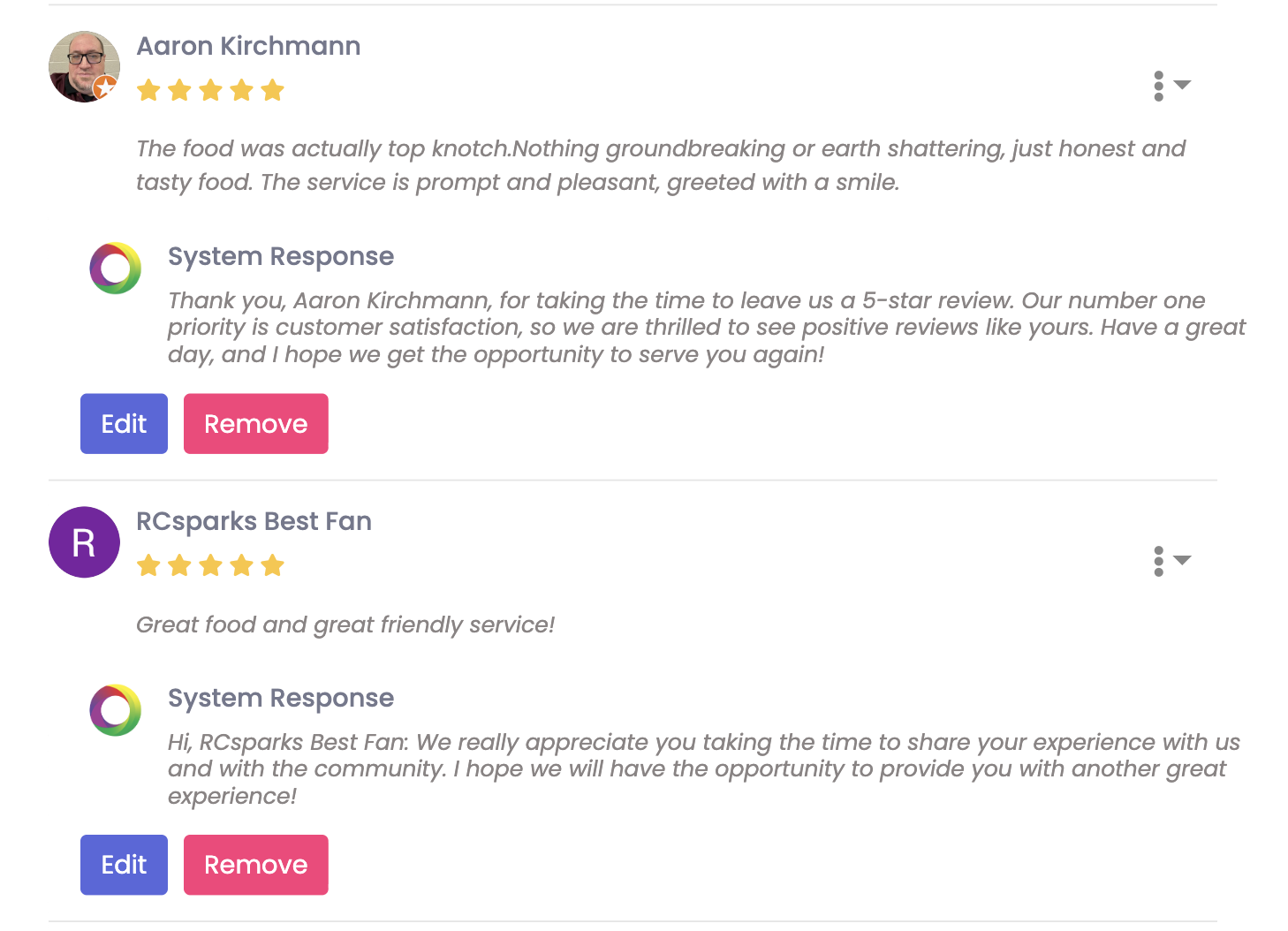Image resolution: width=1288 pixels, height=931 pixels.
Task: Click the System Response heading for RCsparks
Action: (281, 698)
